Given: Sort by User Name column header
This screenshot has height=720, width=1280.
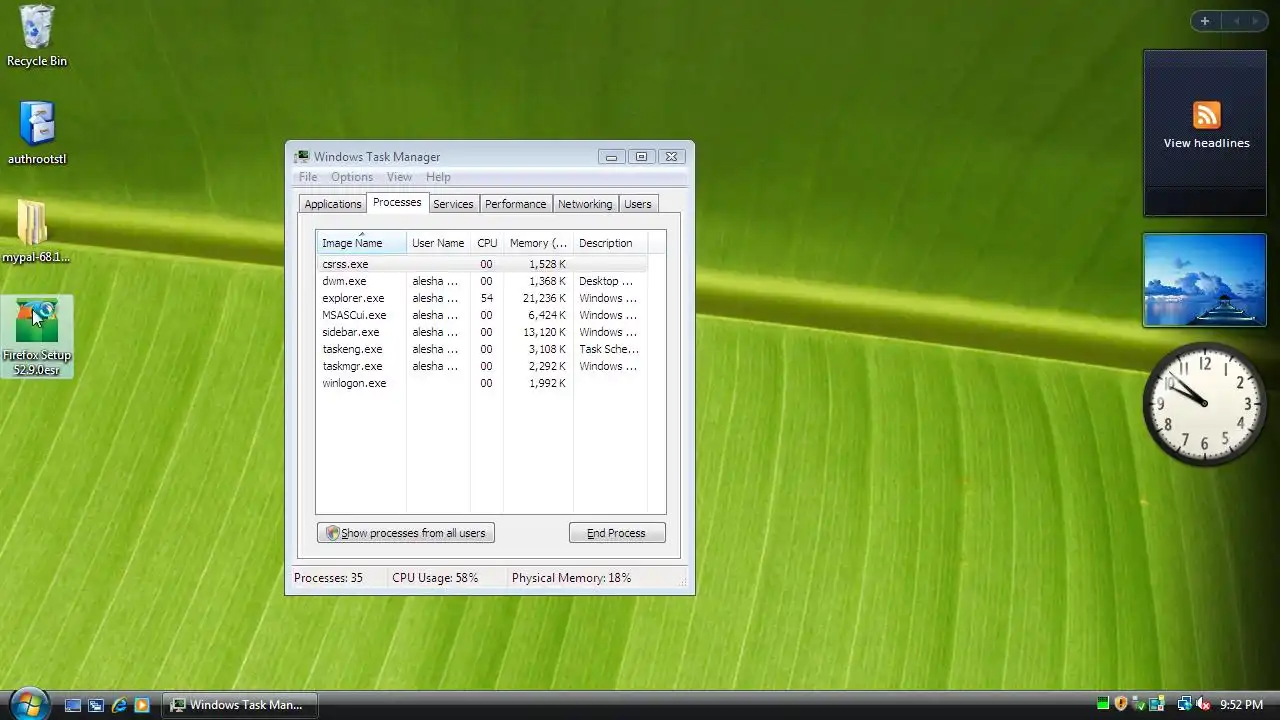Looking at the screenshot, I should [x=438, y=243].
